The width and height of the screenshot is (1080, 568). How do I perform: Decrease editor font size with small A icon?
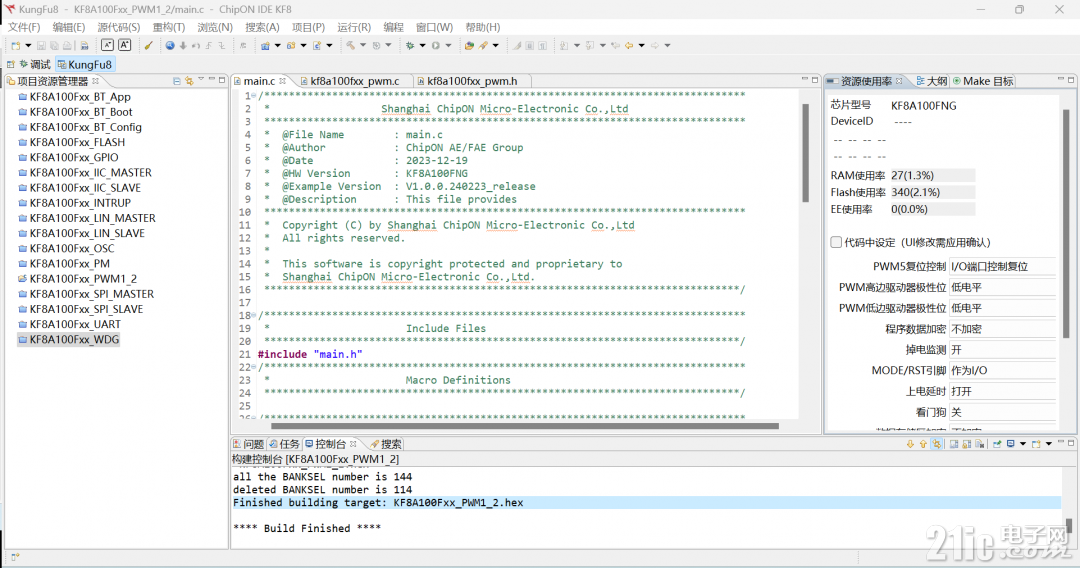[x=107, y=45]
